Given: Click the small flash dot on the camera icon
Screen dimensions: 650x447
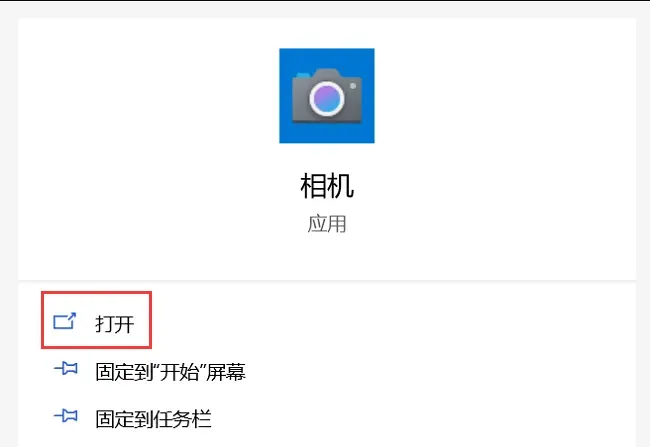Looking at the screenshot, I should pyautogui.click(x=353, y=86).
